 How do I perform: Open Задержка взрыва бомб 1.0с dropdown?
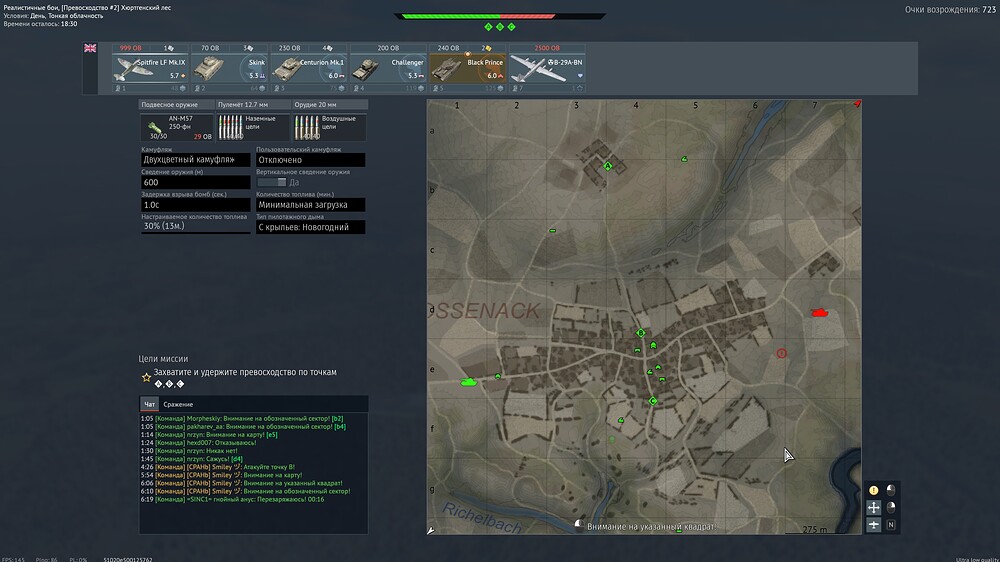pos(196,205)
